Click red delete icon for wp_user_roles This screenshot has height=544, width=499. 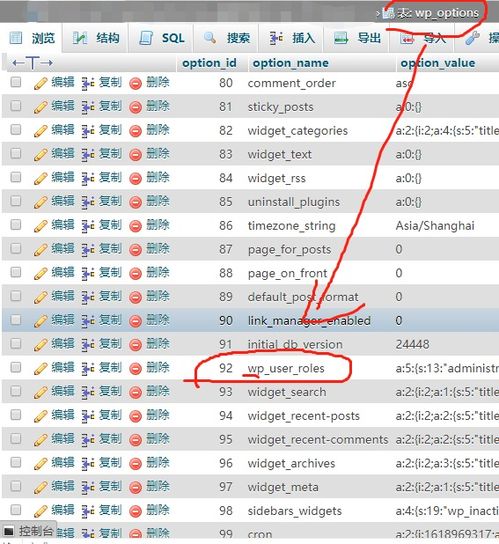135,369
